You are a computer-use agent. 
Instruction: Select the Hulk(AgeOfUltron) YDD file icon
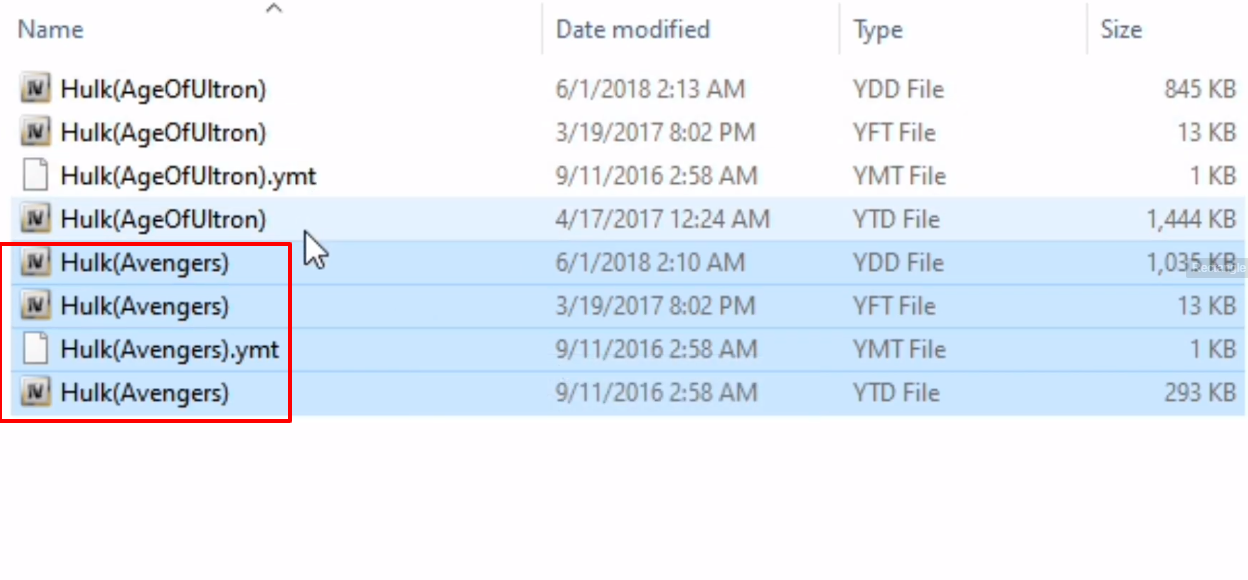tap(36, 89)
